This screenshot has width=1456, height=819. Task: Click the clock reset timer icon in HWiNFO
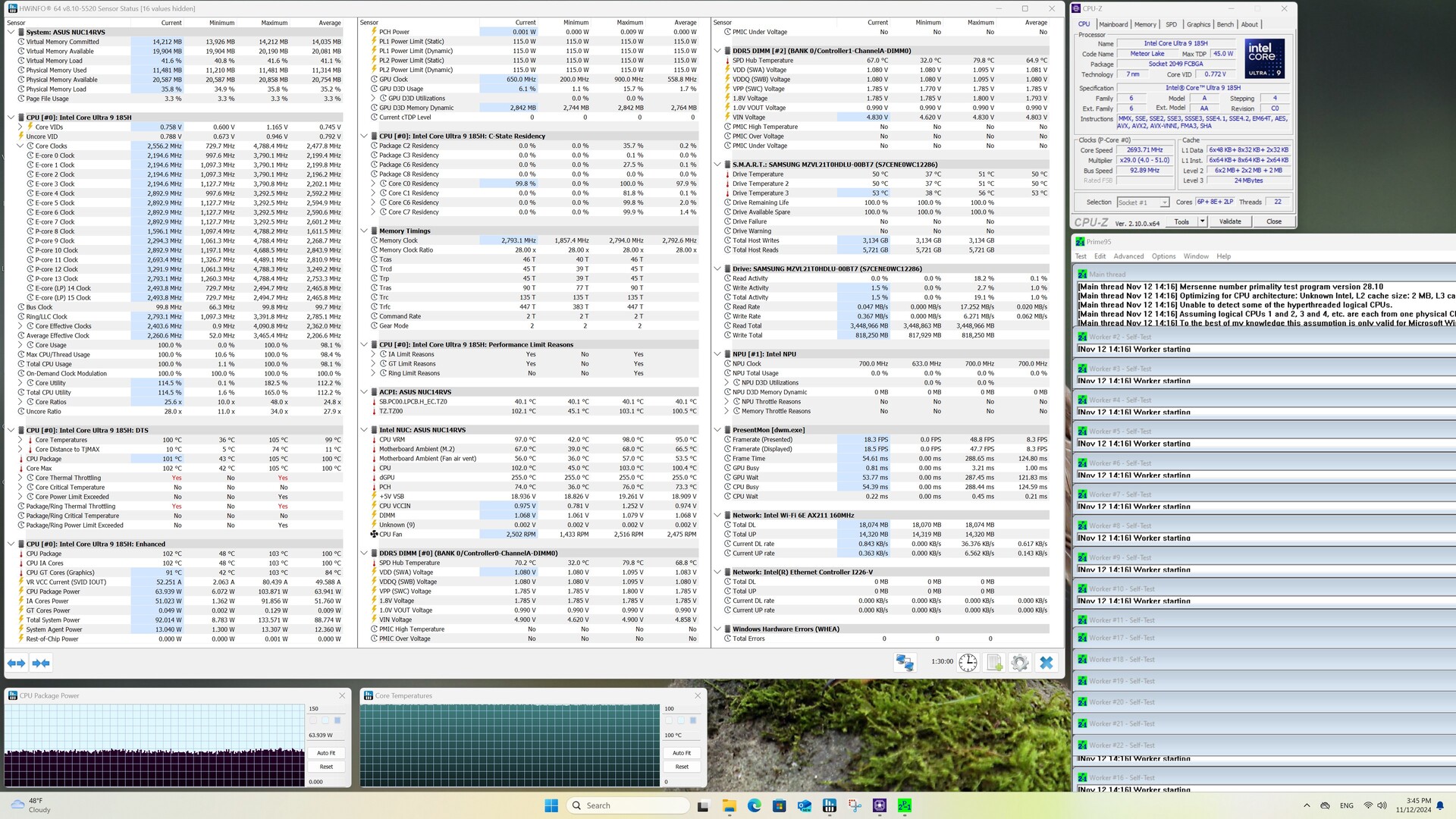[x=968, y=662]
